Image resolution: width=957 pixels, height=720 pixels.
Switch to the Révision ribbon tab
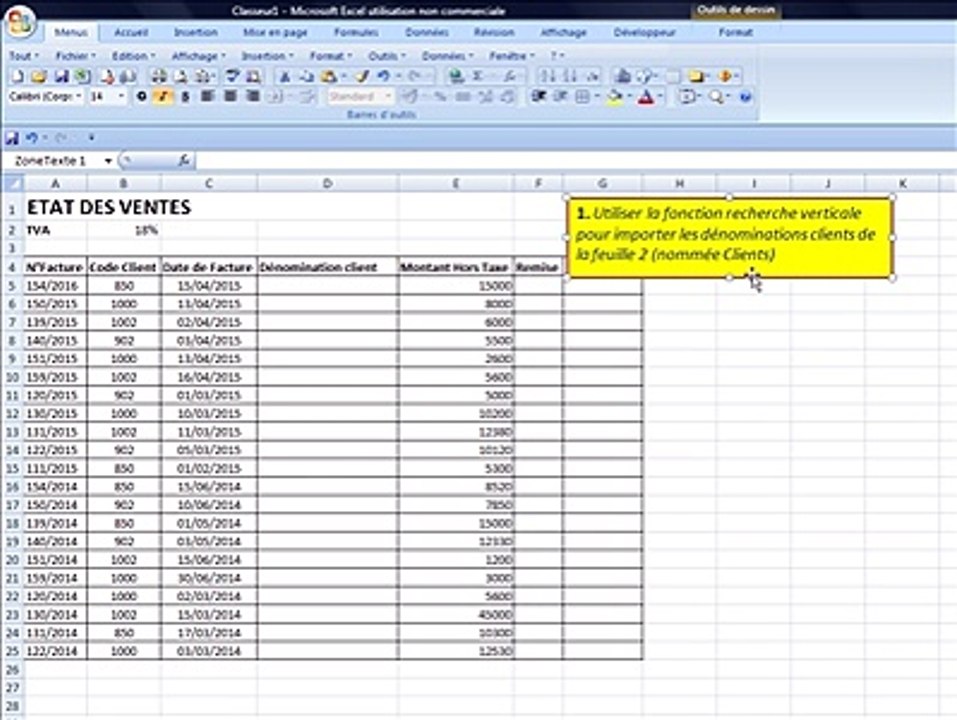(x=494, y=32)
